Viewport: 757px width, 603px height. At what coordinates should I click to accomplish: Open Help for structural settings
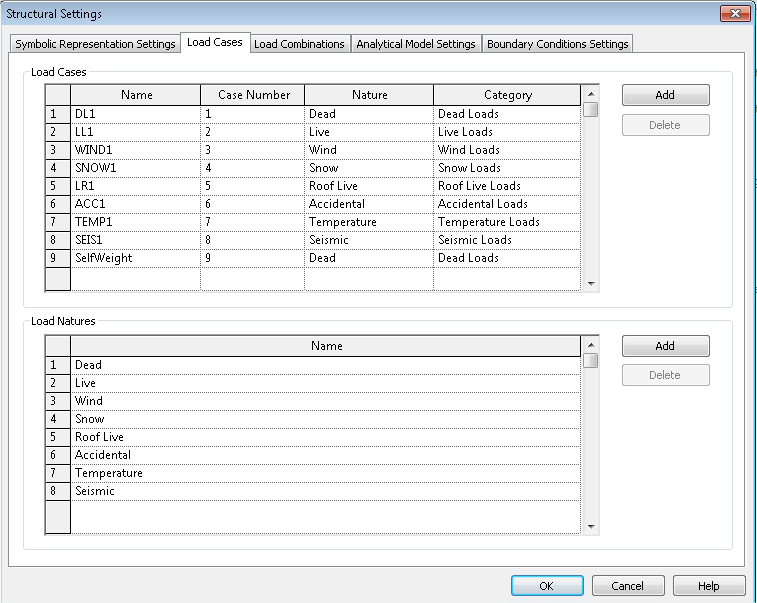pyautogui.click(x=708, y=586)
